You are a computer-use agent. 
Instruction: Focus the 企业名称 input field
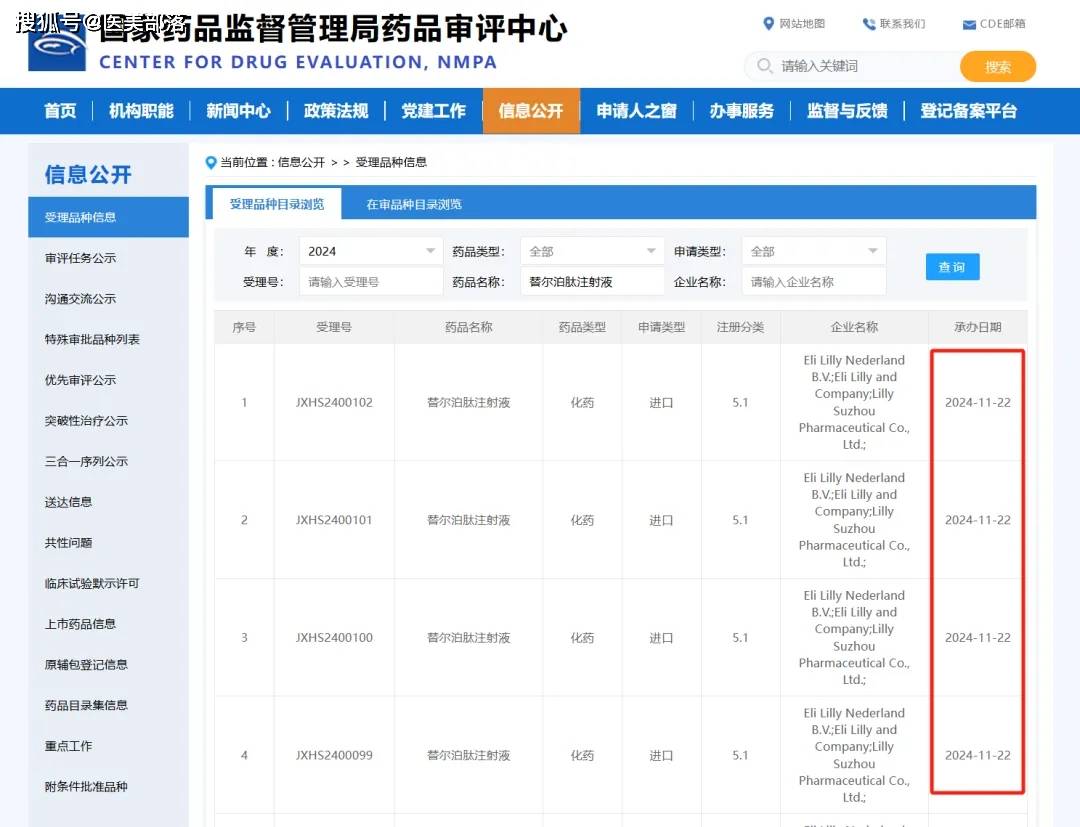click(x=814, y=282)
